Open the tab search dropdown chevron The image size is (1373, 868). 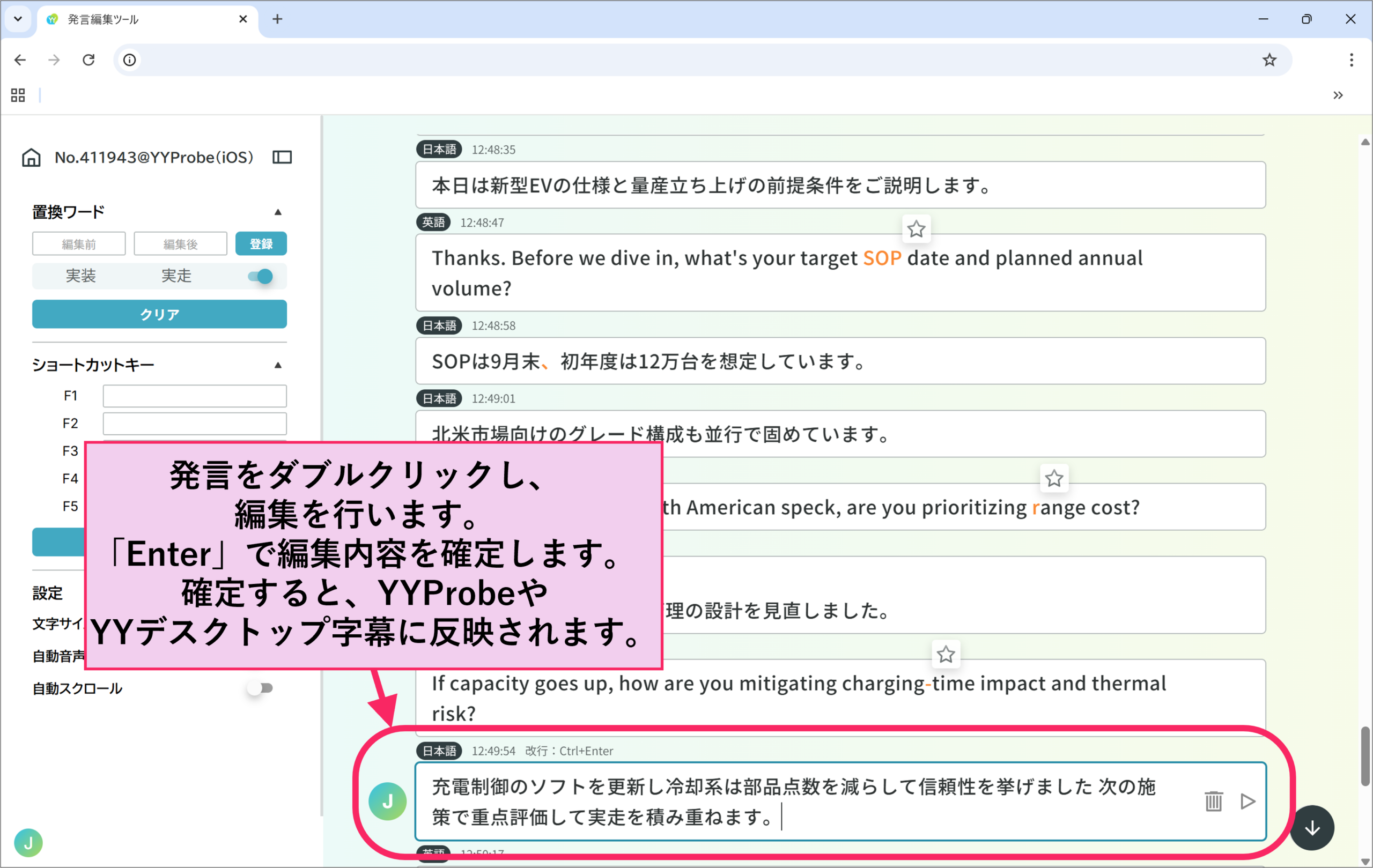coord(18,19)
